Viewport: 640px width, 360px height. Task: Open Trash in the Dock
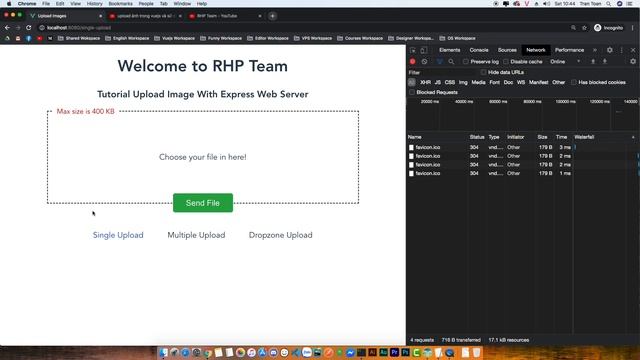[476, 352]
